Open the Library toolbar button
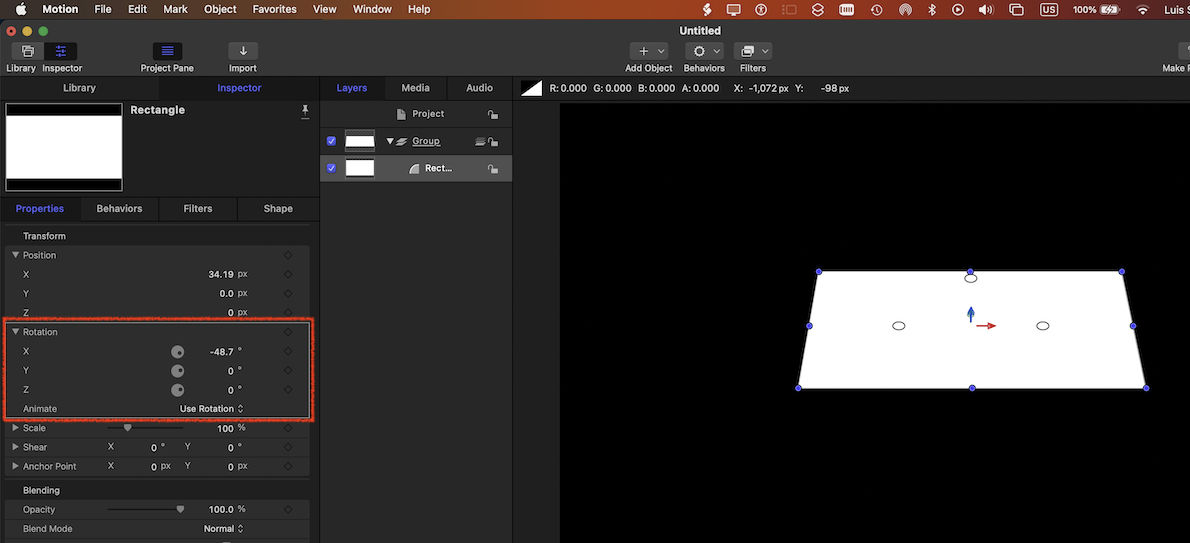This screenshot has width=1190, height=543. 27,52
